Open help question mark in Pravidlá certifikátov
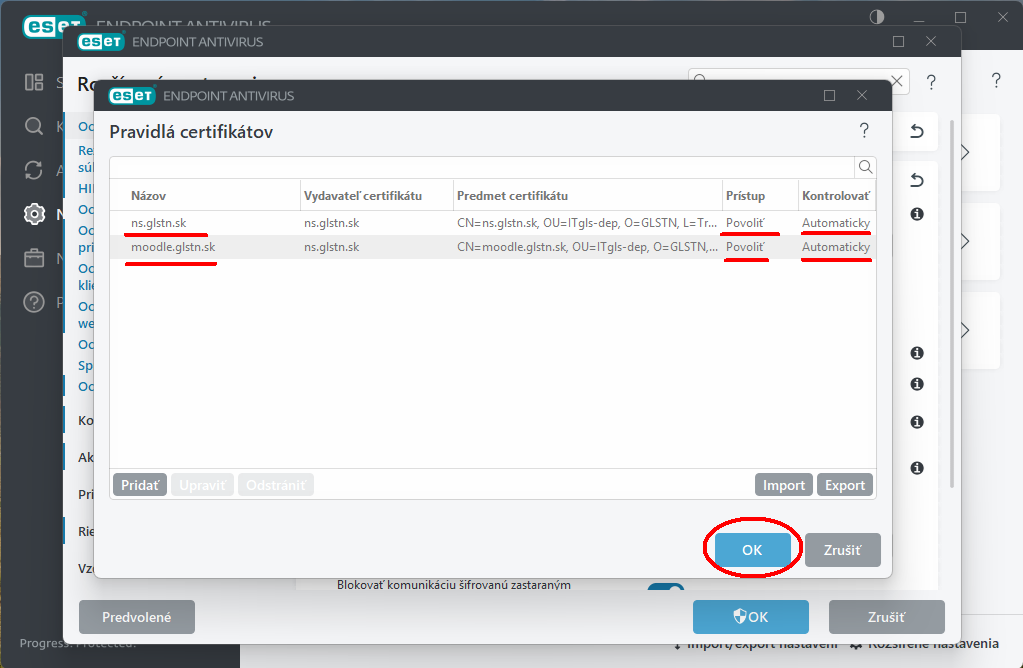Viewport: 1023px width, 668px height. [x=864, y=131]
